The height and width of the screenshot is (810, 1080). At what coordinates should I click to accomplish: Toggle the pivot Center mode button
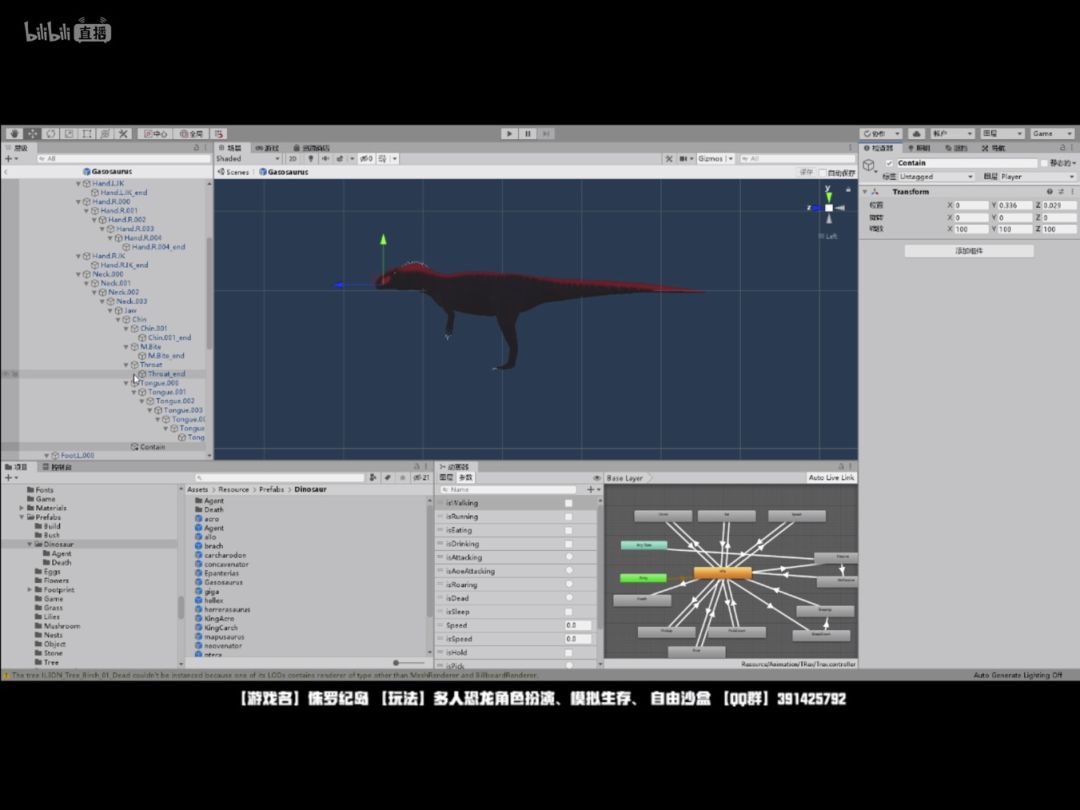tap(155, 134)
